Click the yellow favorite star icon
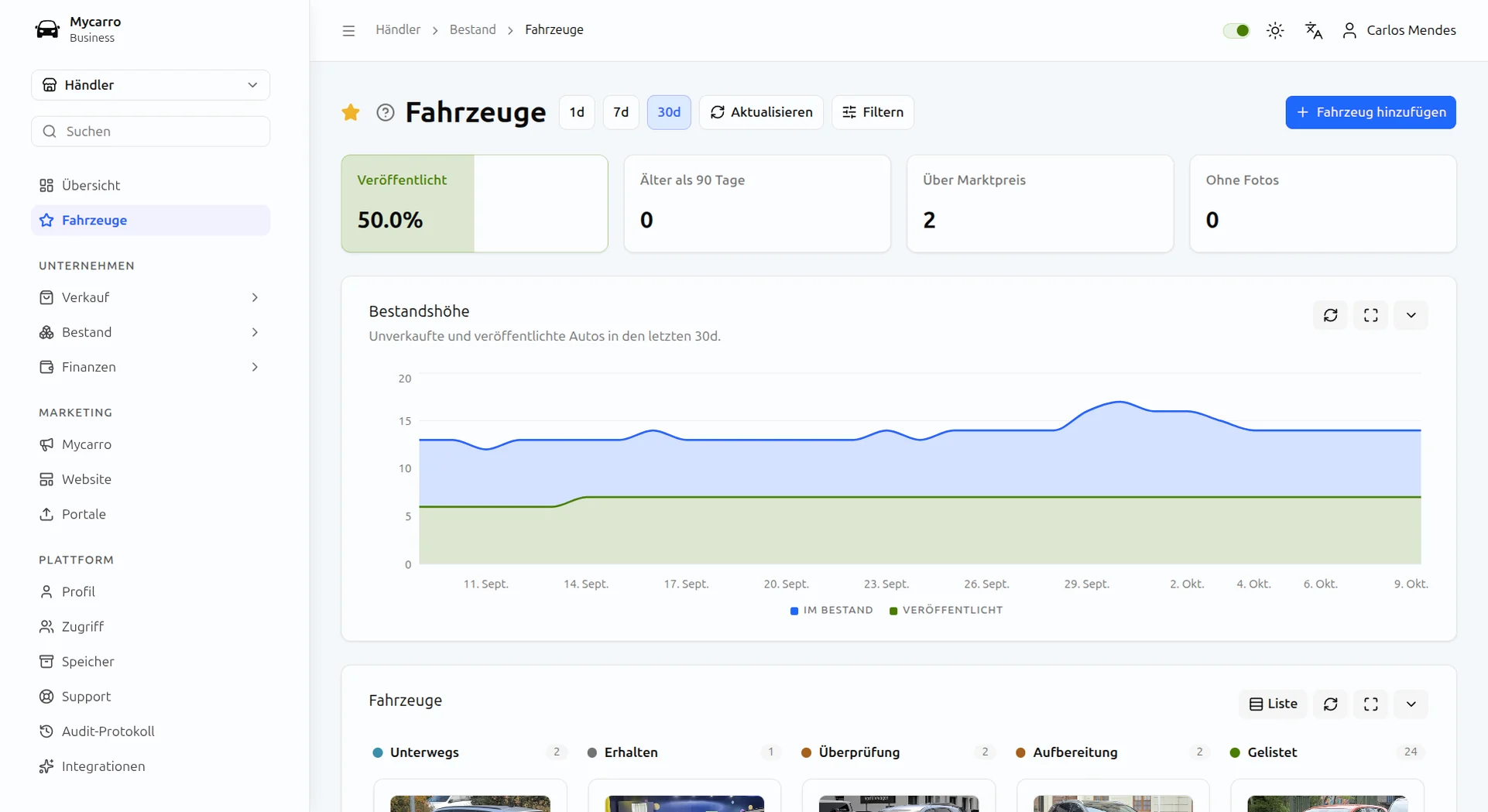 click(351, 112)
